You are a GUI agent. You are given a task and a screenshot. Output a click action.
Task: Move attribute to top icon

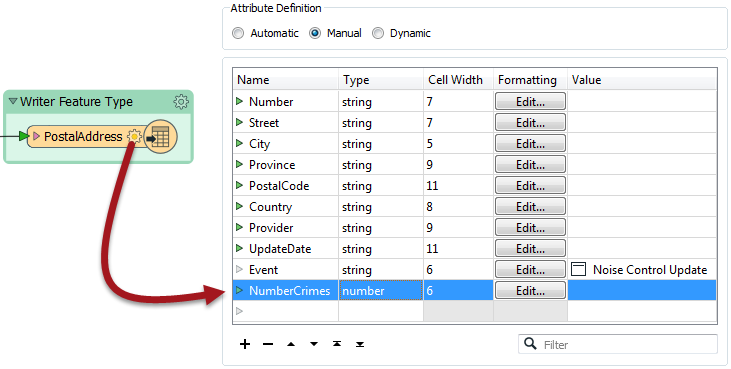pyautogui.click(x=337, y=344)
